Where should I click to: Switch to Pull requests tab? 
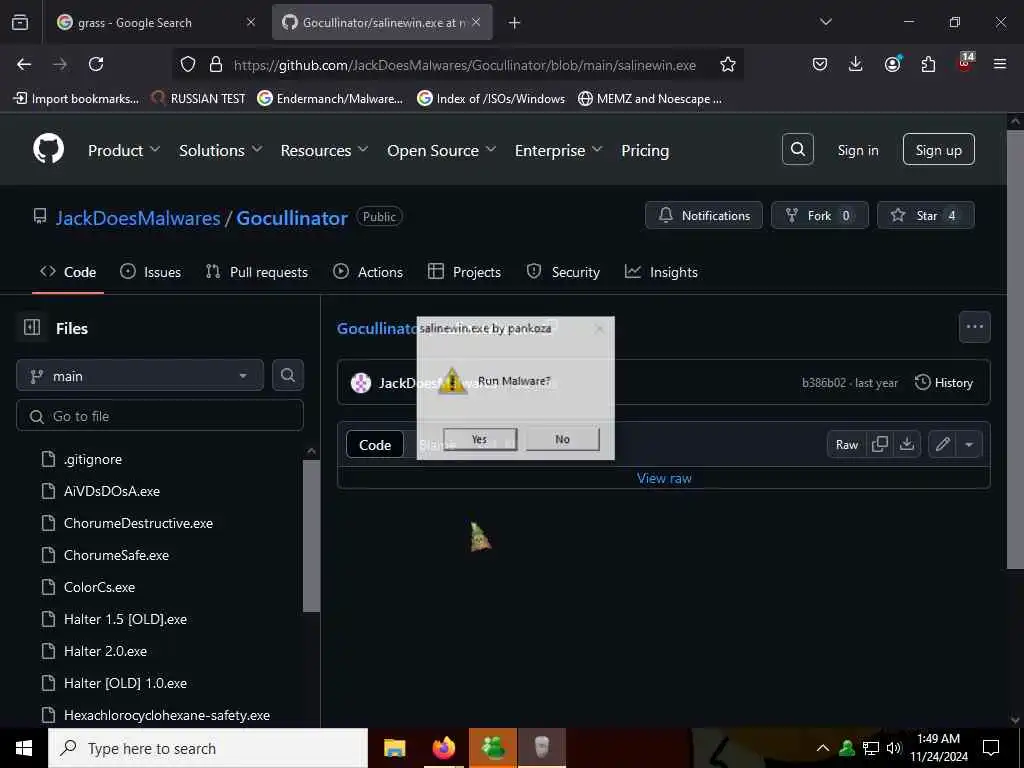click(x=257, y=272)
